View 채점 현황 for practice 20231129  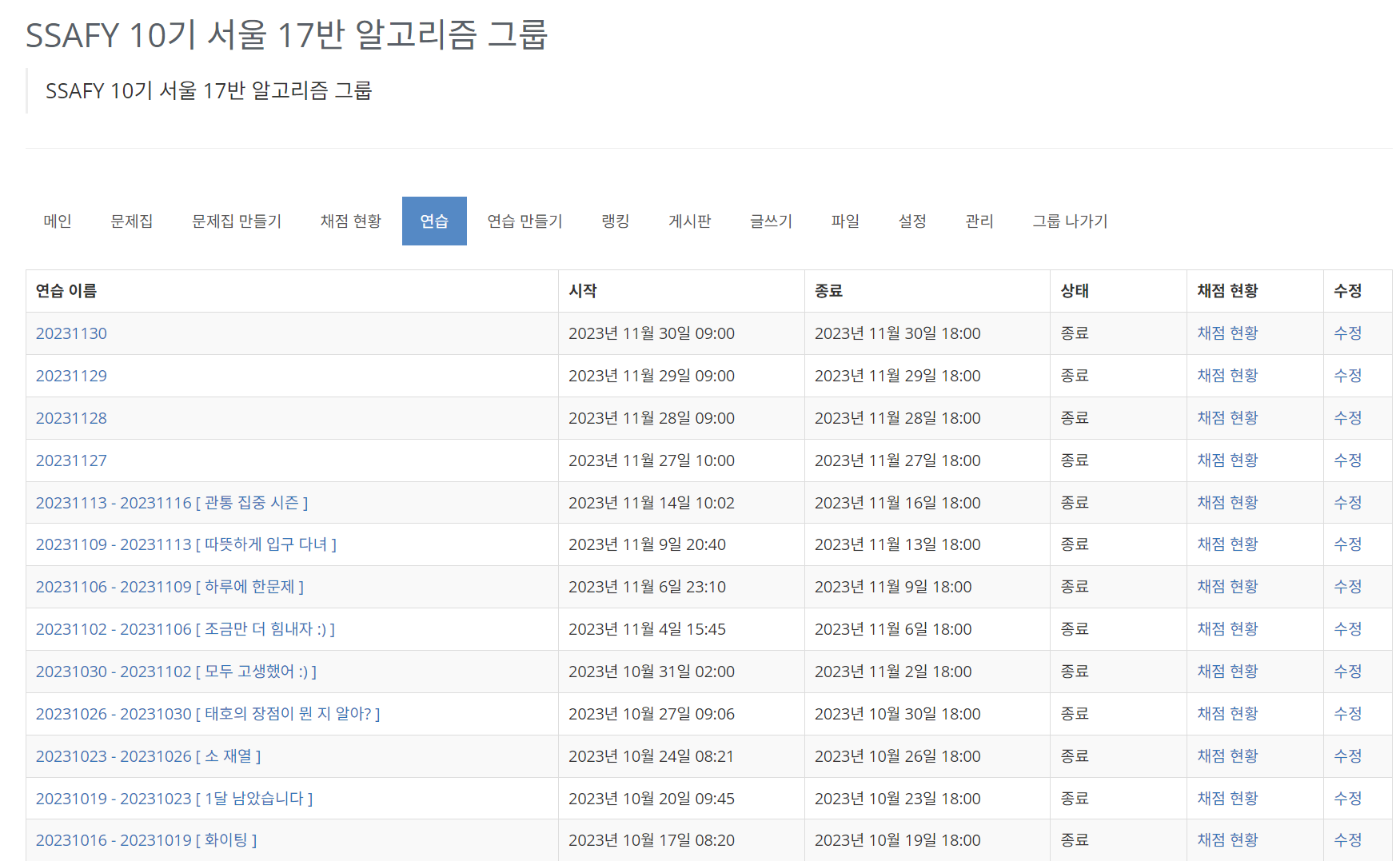point(1227,376)
